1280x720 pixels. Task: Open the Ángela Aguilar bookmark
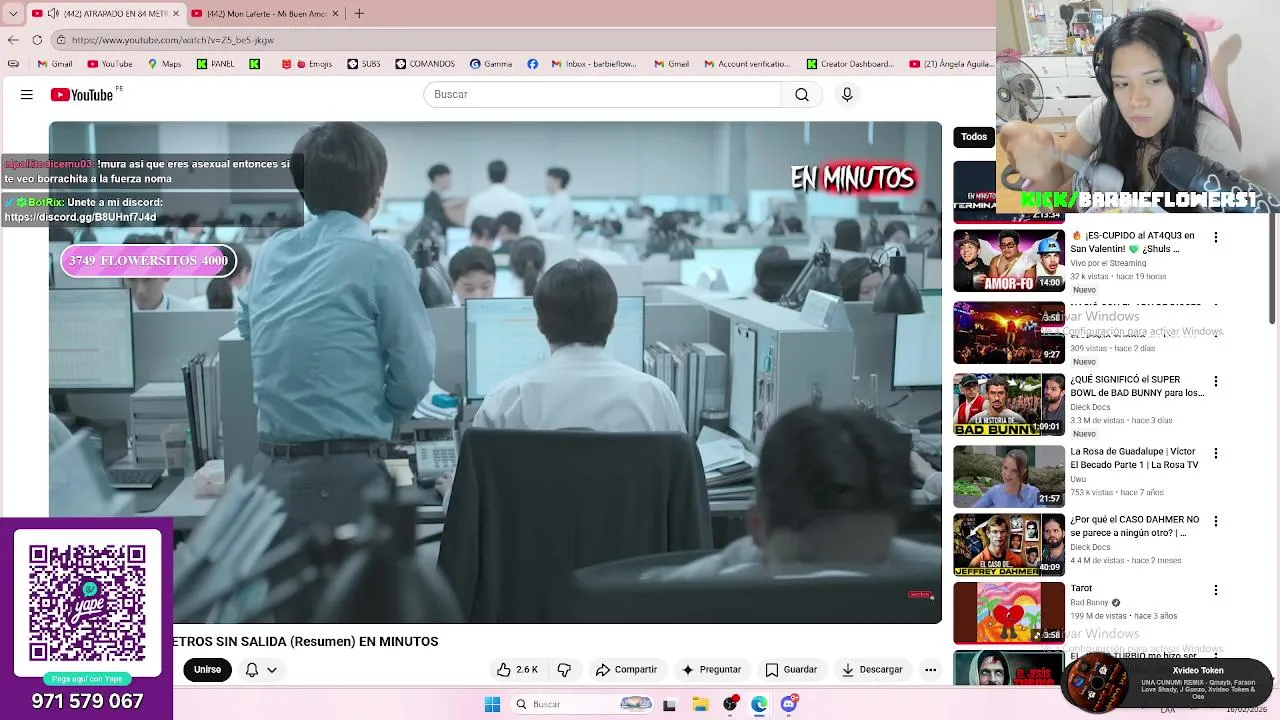click(951, 64)
